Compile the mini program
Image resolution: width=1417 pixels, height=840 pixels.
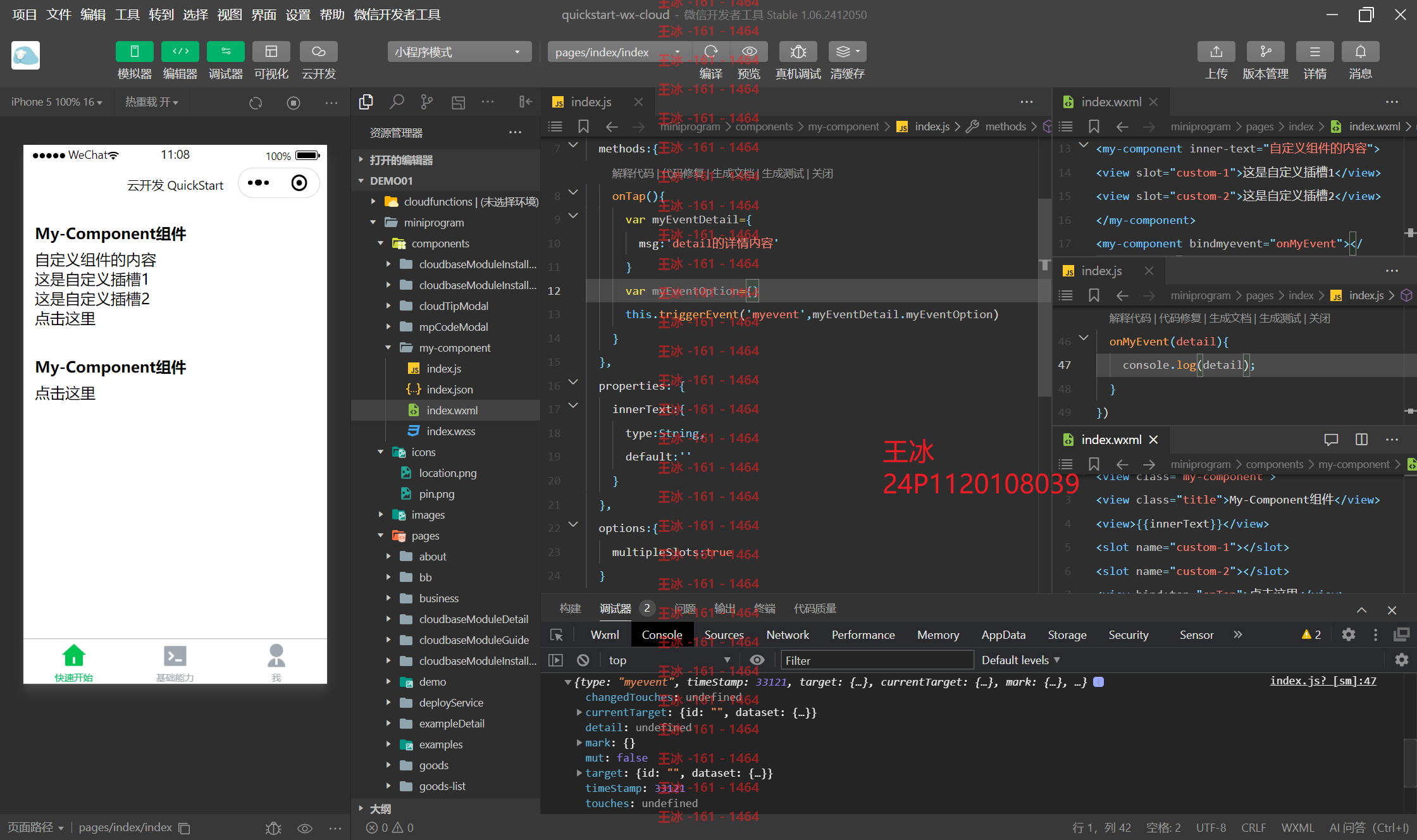(711, 52)
